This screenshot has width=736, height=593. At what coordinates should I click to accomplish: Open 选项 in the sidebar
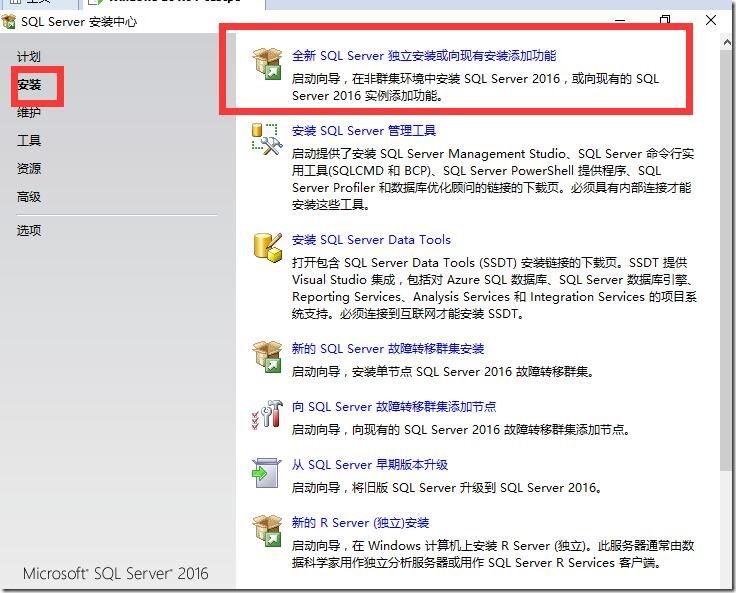pos(29,231)
